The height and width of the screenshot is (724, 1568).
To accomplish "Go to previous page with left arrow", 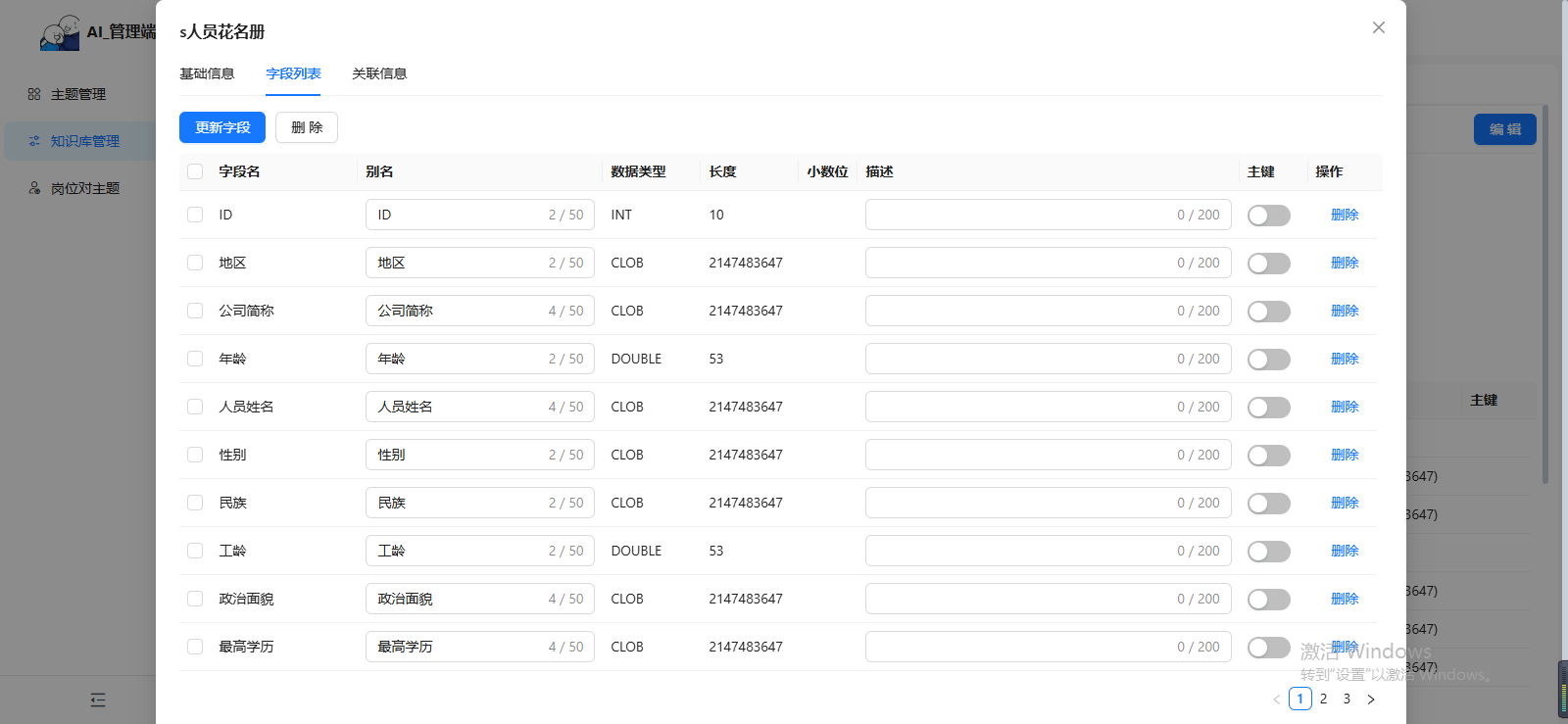I will tap(1276, 699).
